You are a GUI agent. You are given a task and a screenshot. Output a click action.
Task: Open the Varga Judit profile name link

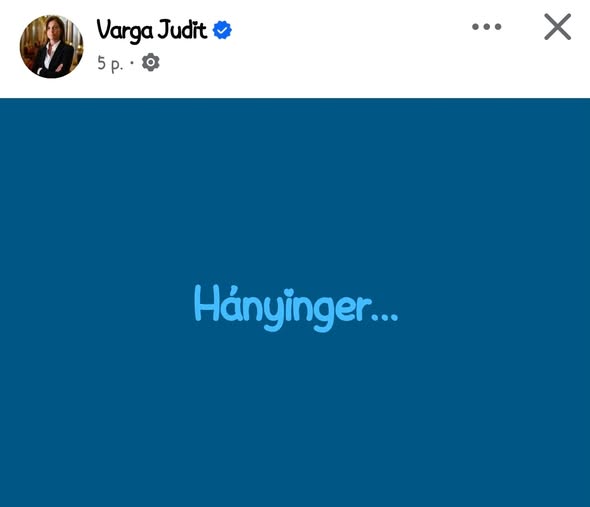tap(152, 30)
